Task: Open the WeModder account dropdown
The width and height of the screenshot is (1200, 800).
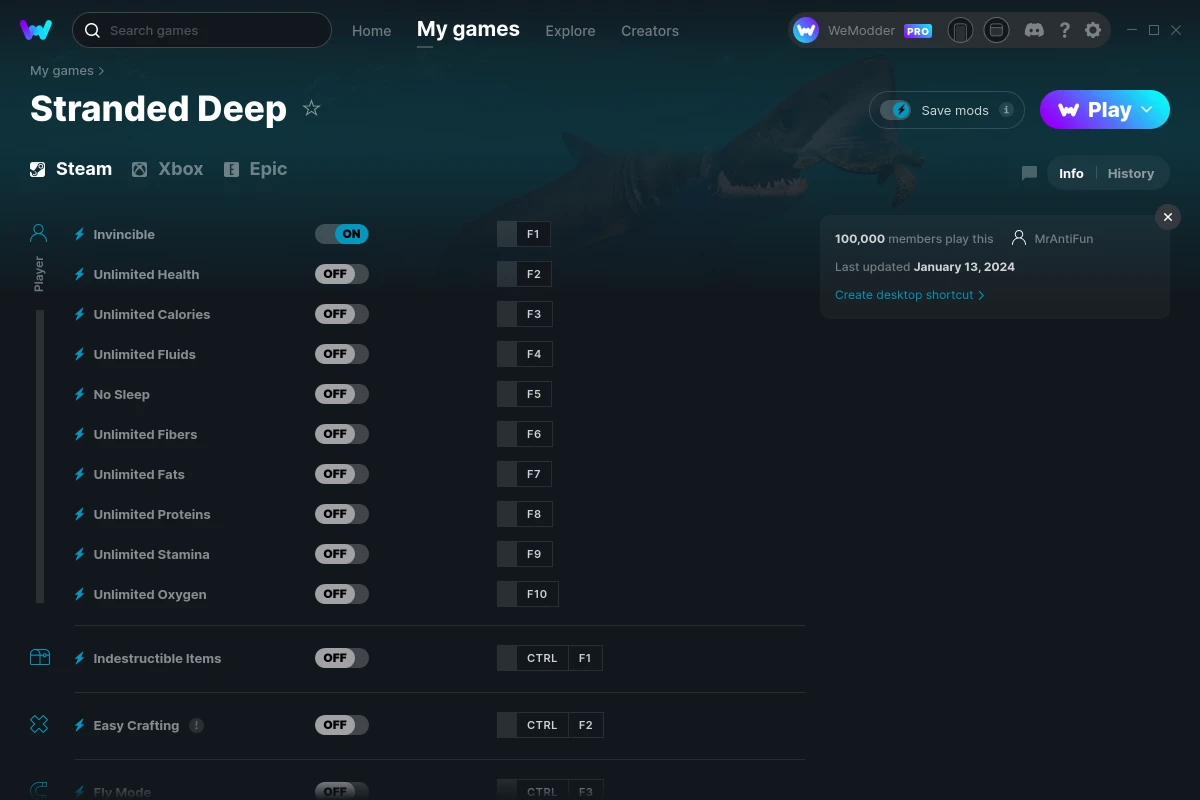Action: [x=862, y=30]
